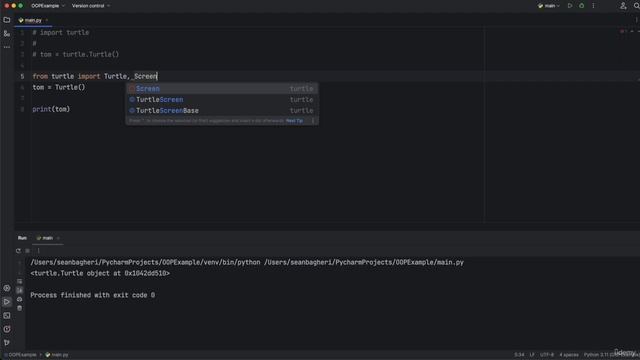Open the Python Packages tool window icon
Viewport: 640px width, 360px height.
pyautogui.click(x=7, y=288)
